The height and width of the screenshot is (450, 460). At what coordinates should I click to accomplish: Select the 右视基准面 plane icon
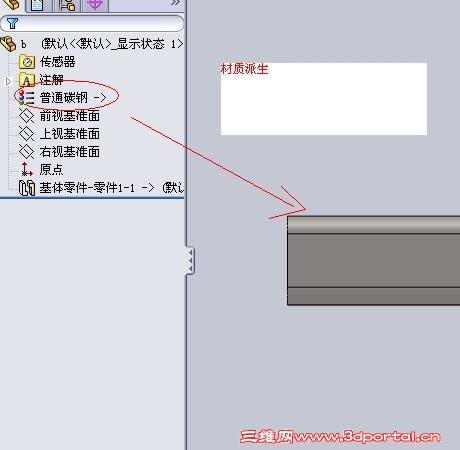point(27,152)
